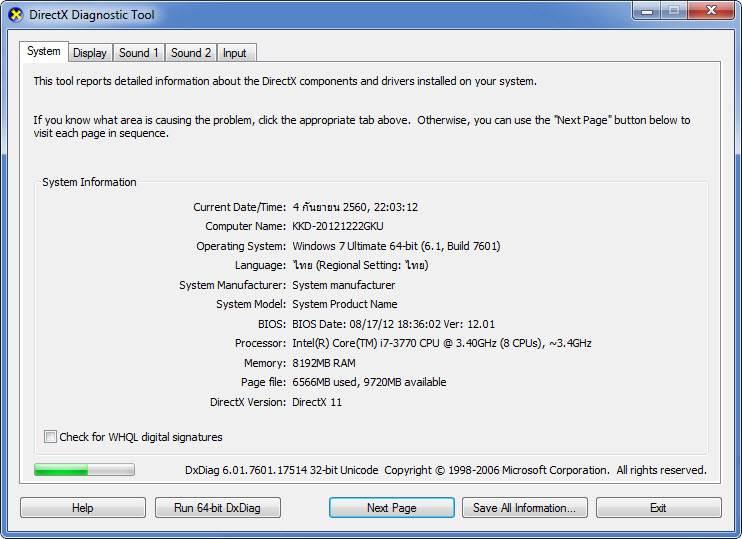This screenshot has height=539, width=742.
Task: Close the DirectX Diagnostic Tool window
Action: 711,10
